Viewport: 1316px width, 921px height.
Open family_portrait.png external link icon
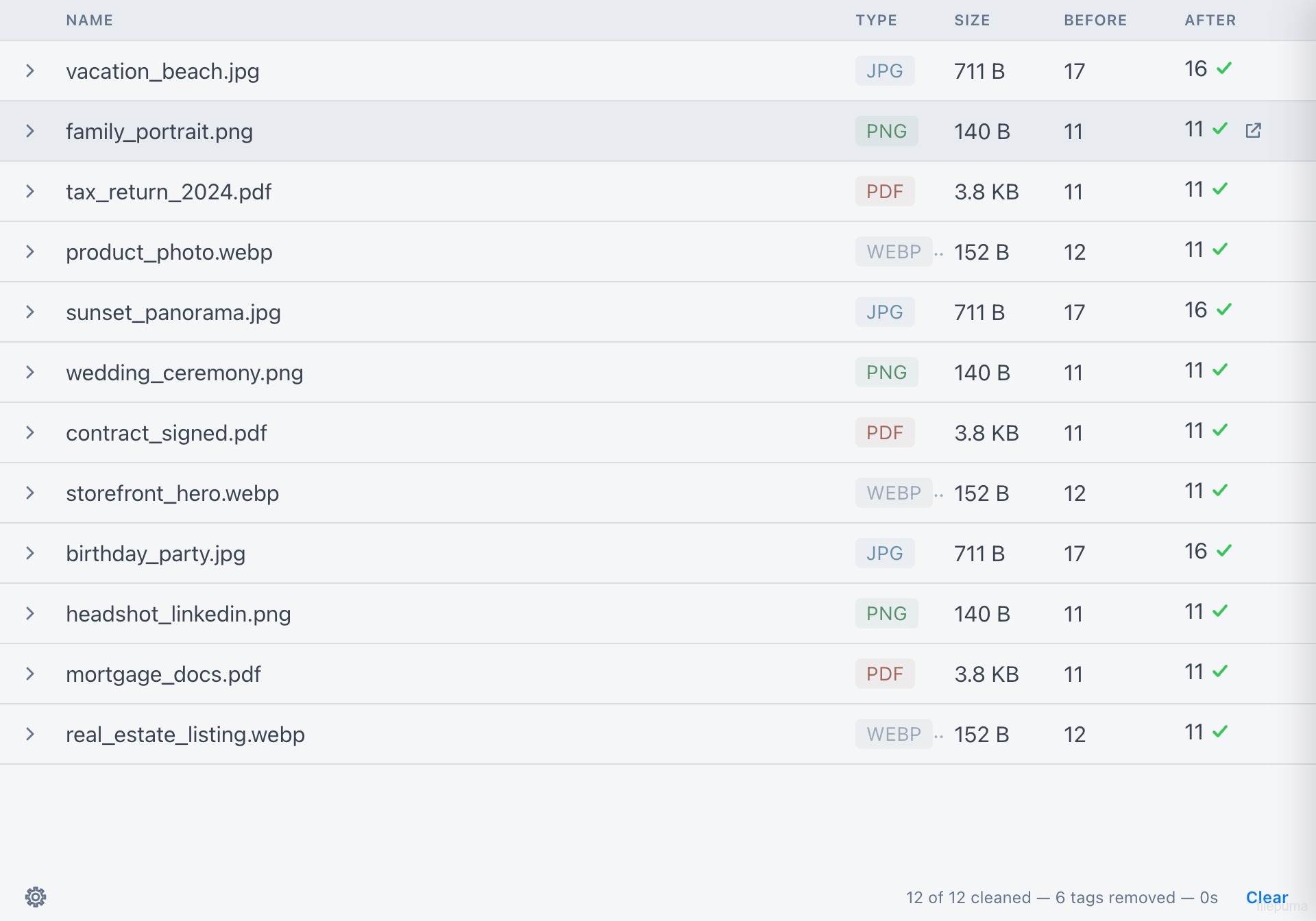pyautogui.click(x=1253, y=130)
